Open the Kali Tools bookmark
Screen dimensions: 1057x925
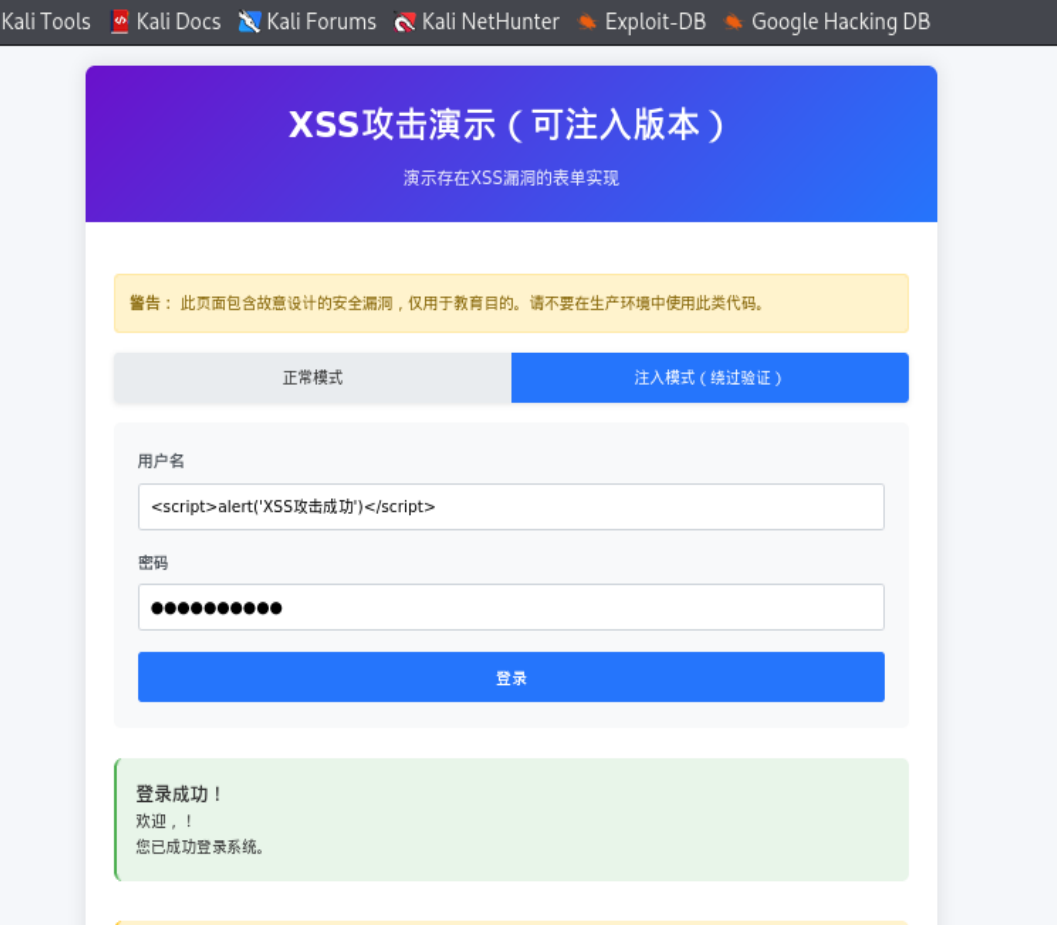[45, 22]
